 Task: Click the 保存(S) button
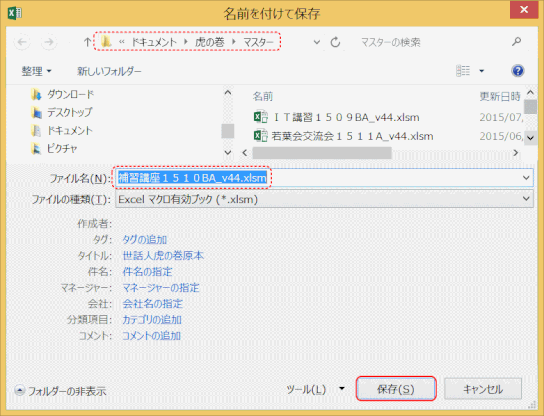[x=396, y=389]
